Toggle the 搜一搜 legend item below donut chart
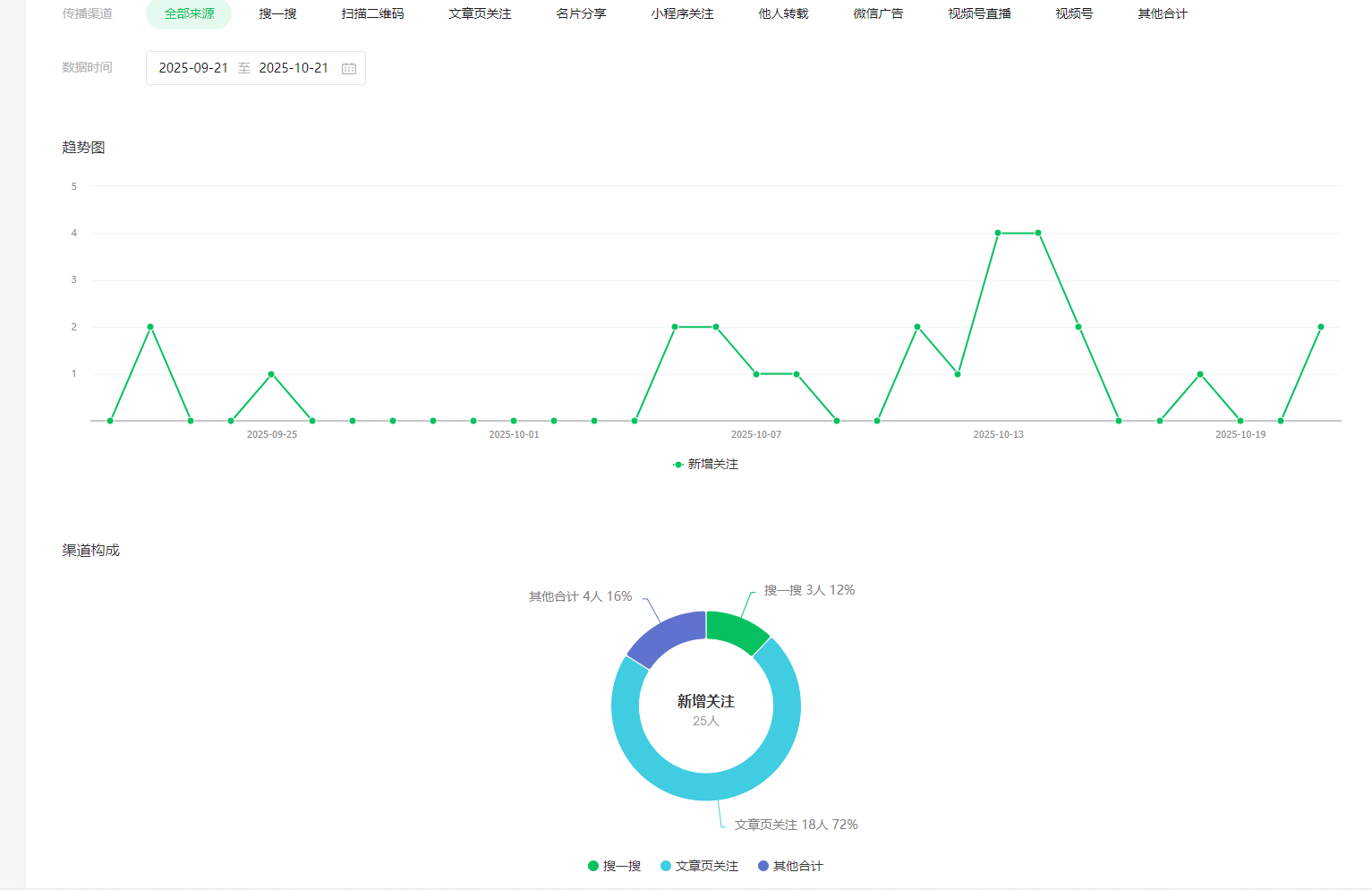Viewport: 1372px width, 890px height. point(614,866)
